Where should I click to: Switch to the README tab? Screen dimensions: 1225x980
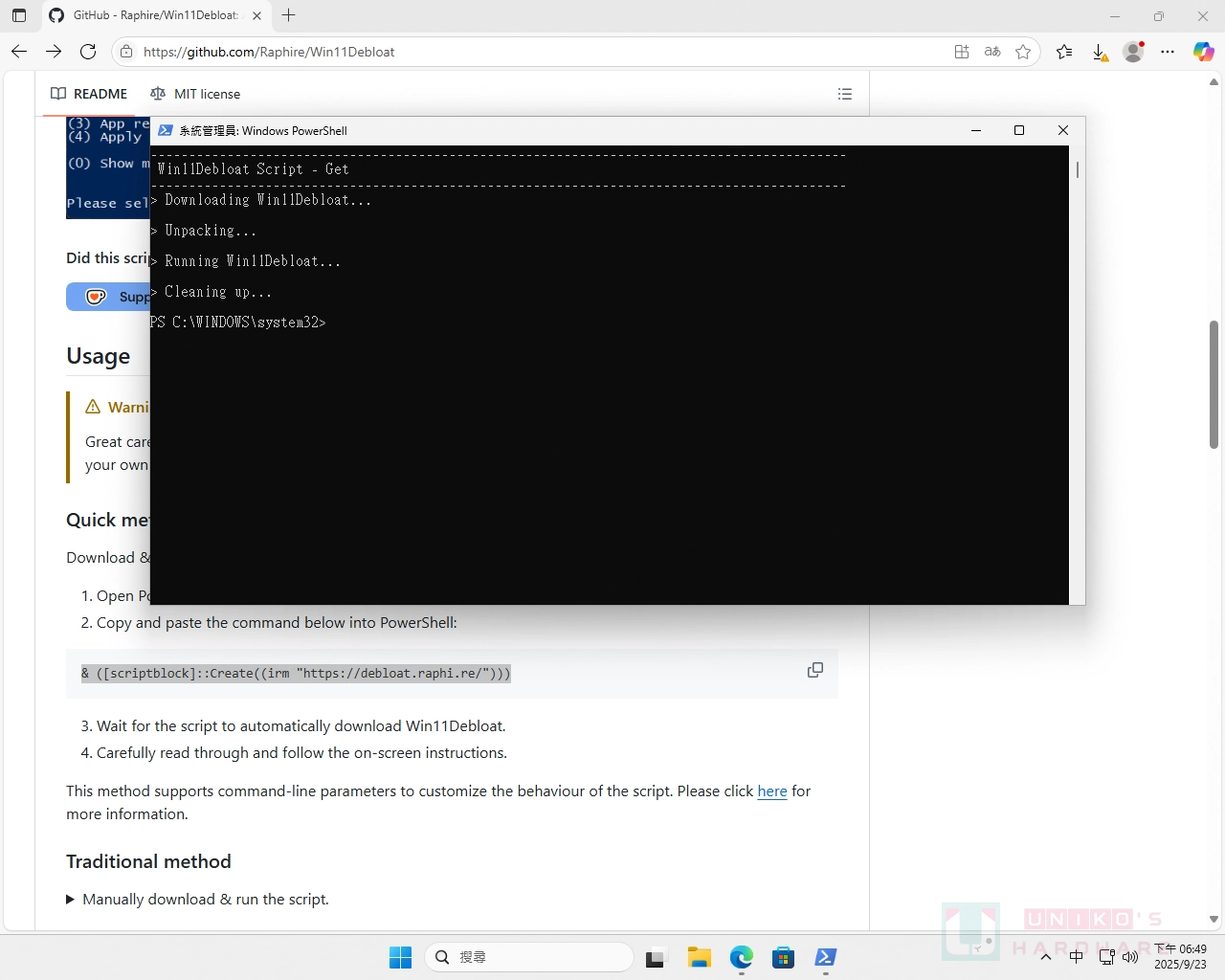click(89, 94)
